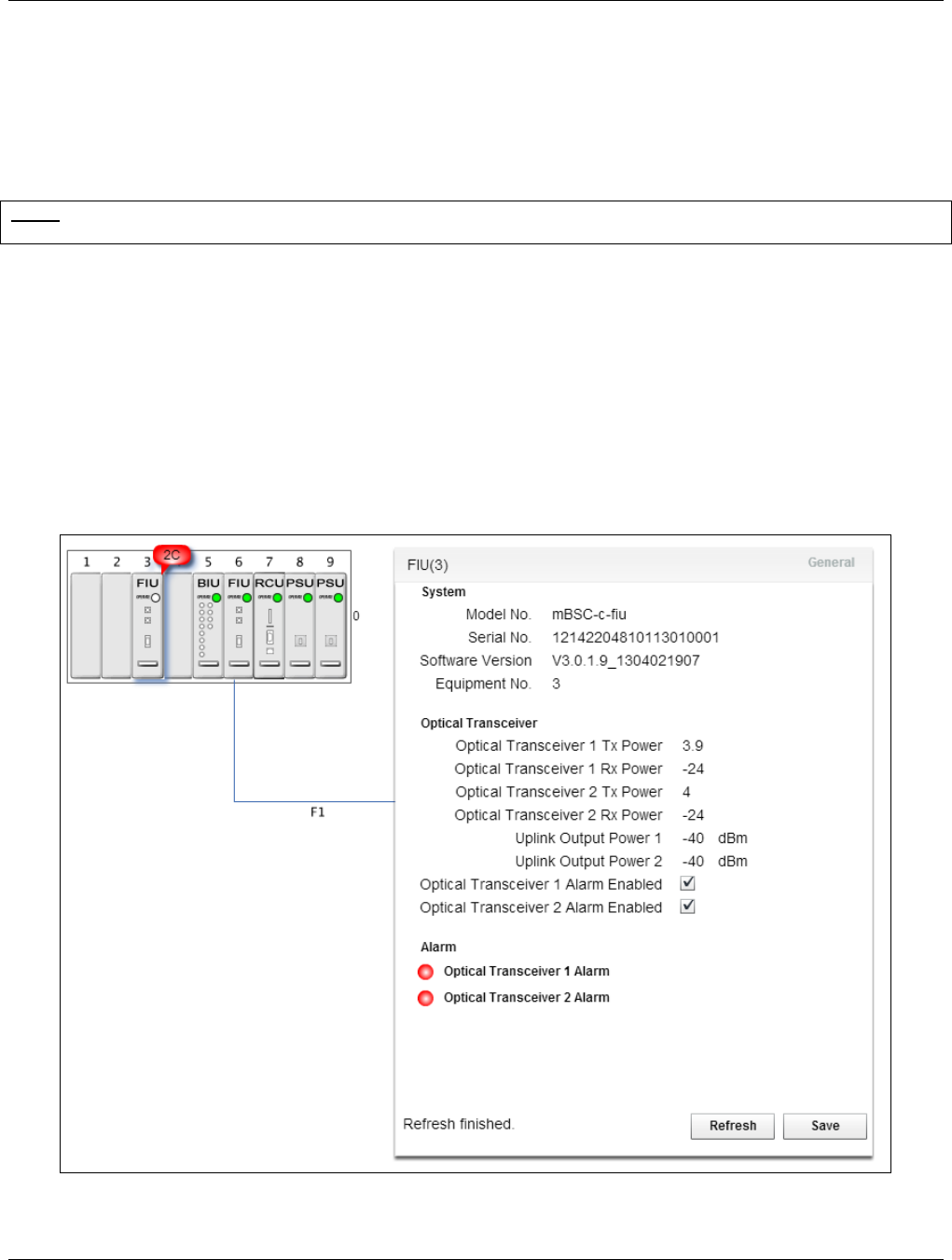Screen dimensions: 952x1260
Task: Click the System section heading
Action: (x=444, y=592)
